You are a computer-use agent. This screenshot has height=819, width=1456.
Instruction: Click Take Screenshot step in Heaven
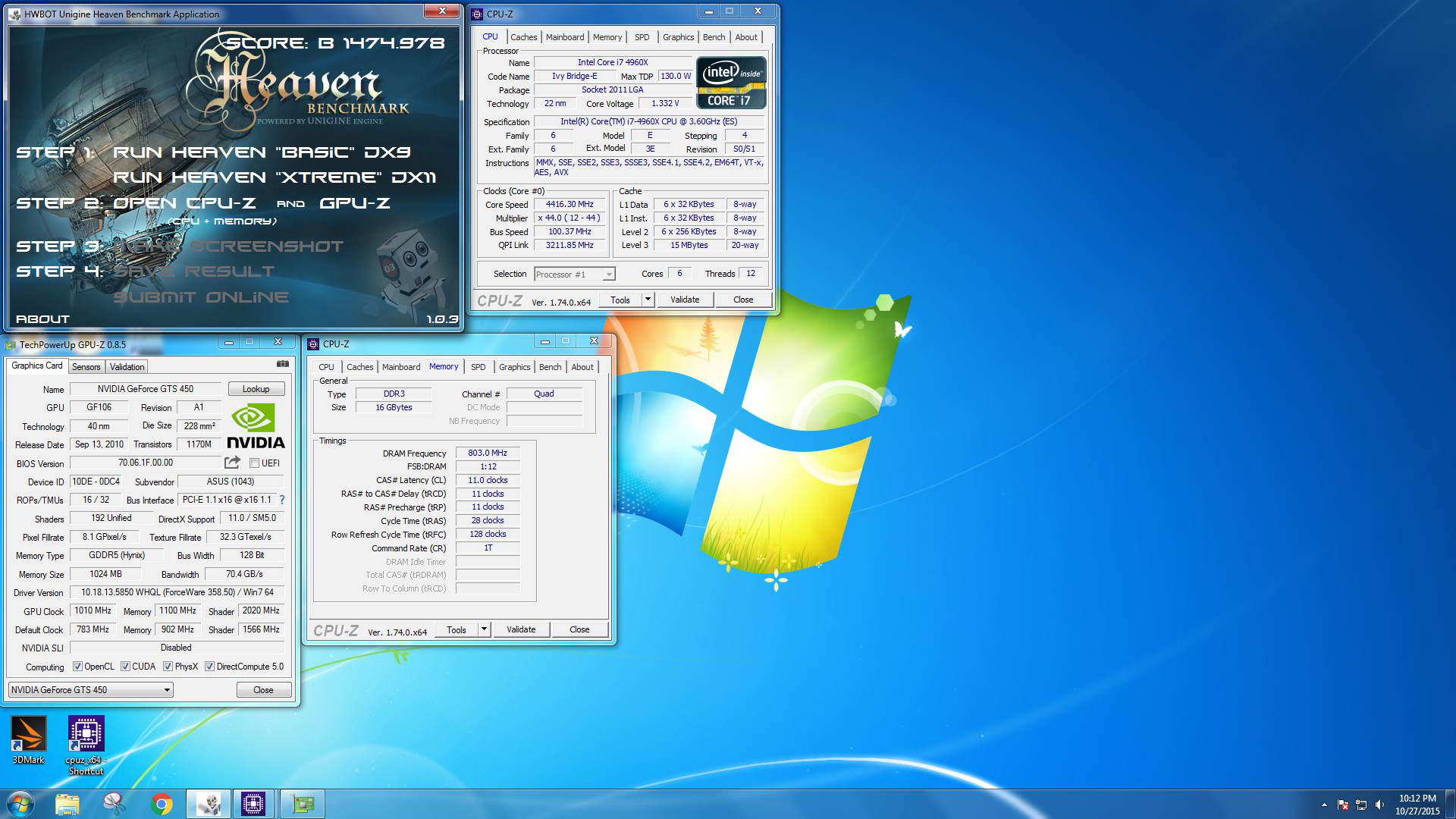227,246
